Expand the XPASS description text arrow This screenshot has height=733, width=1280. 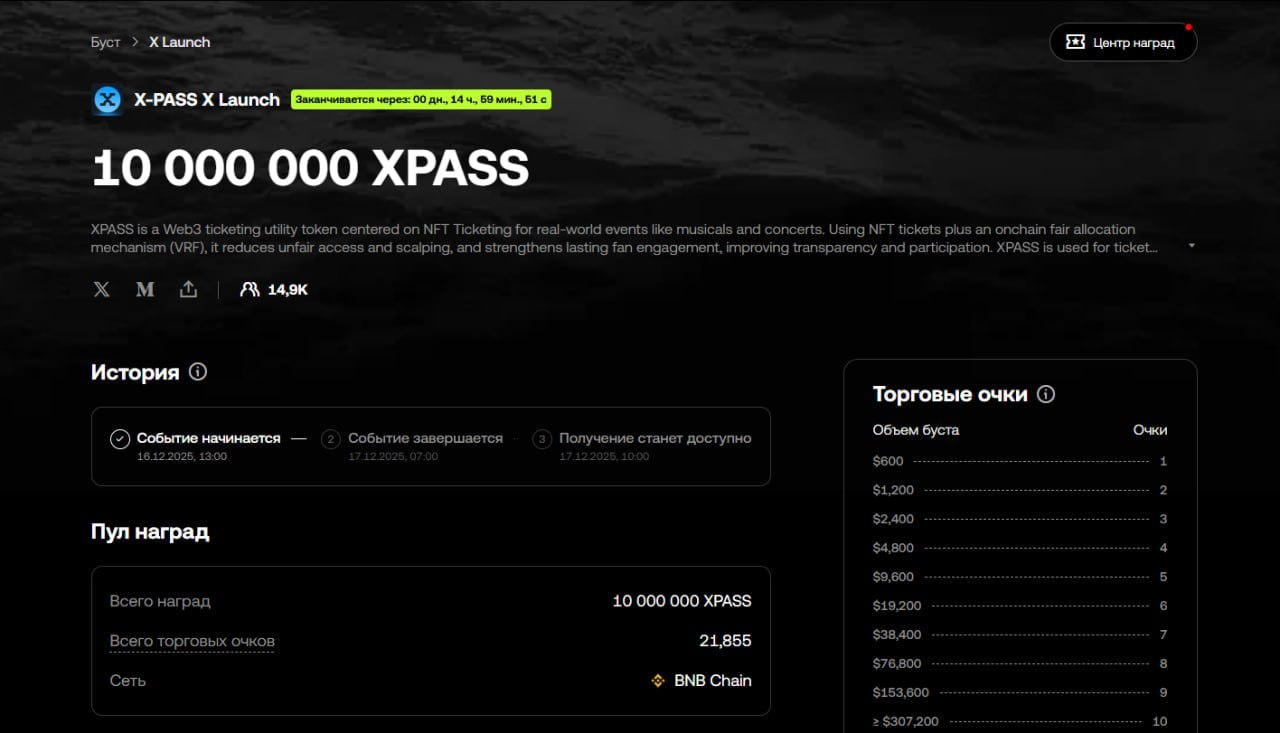tap(1191, 246)
